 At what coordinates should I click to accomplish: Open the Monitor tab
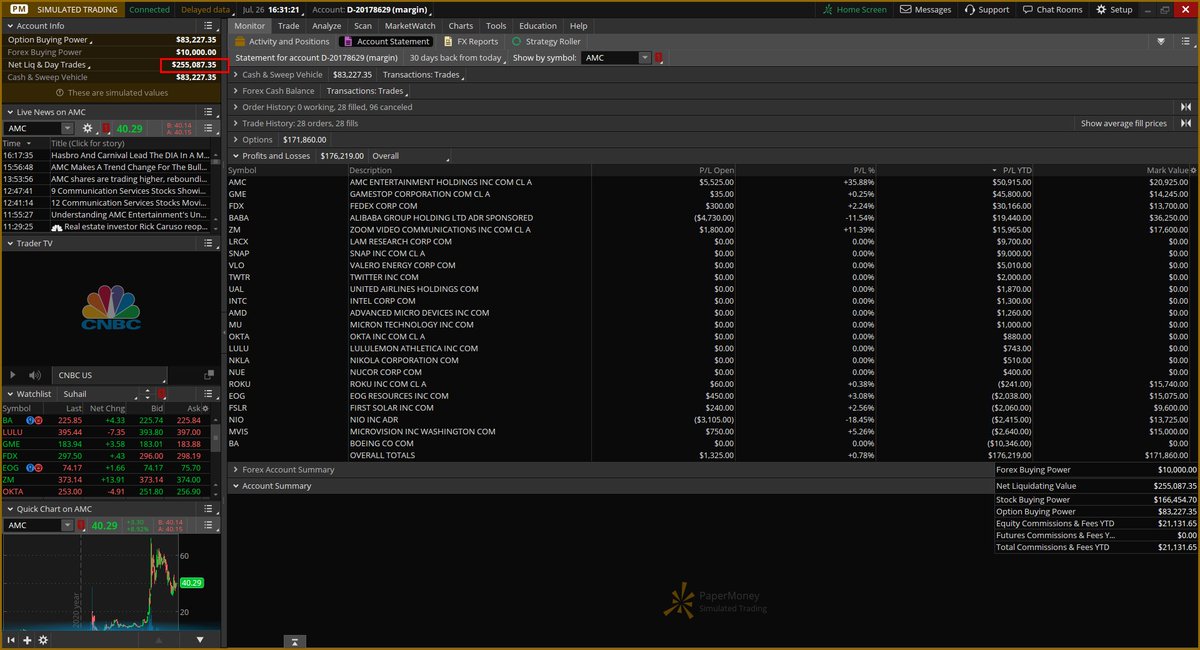pyautogui.click(x=250, y=26)
